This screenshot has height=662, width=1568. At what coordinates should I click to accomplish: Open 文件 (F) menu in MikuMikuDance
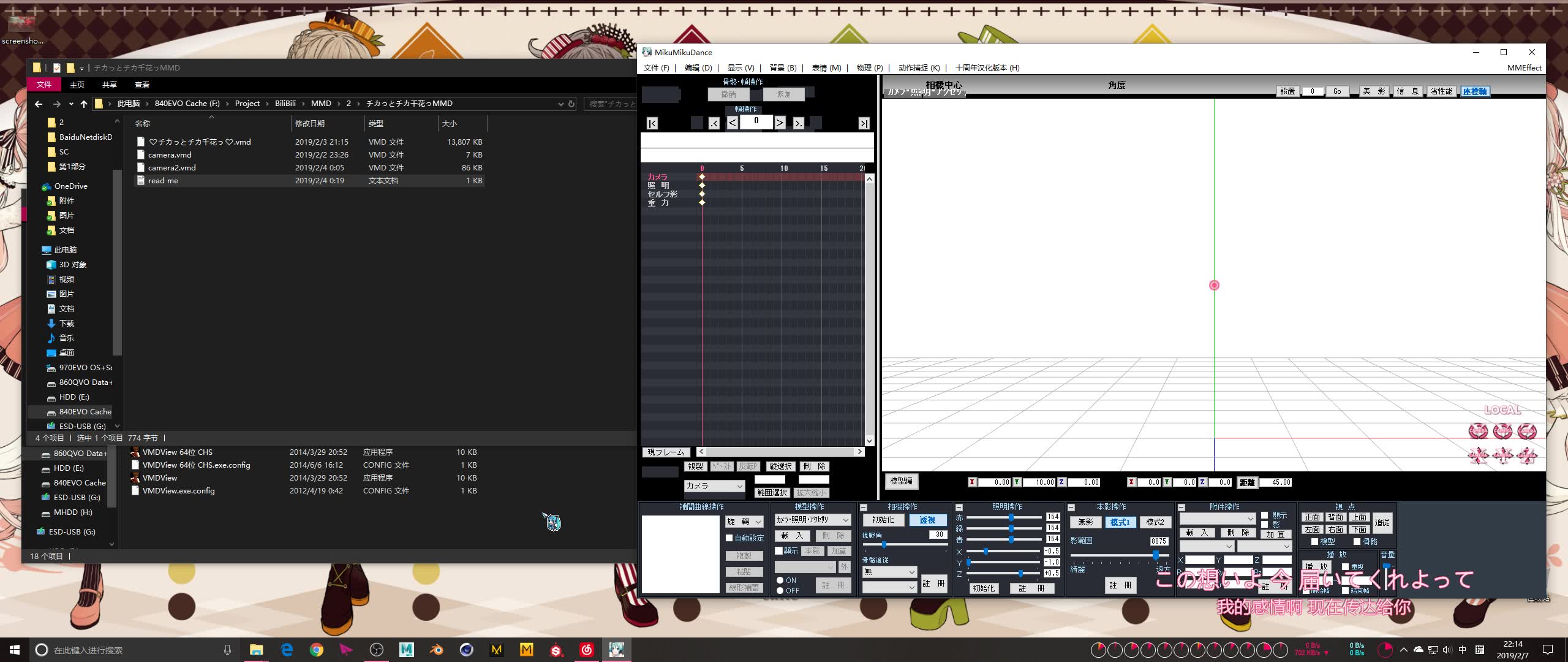[656, 67]
